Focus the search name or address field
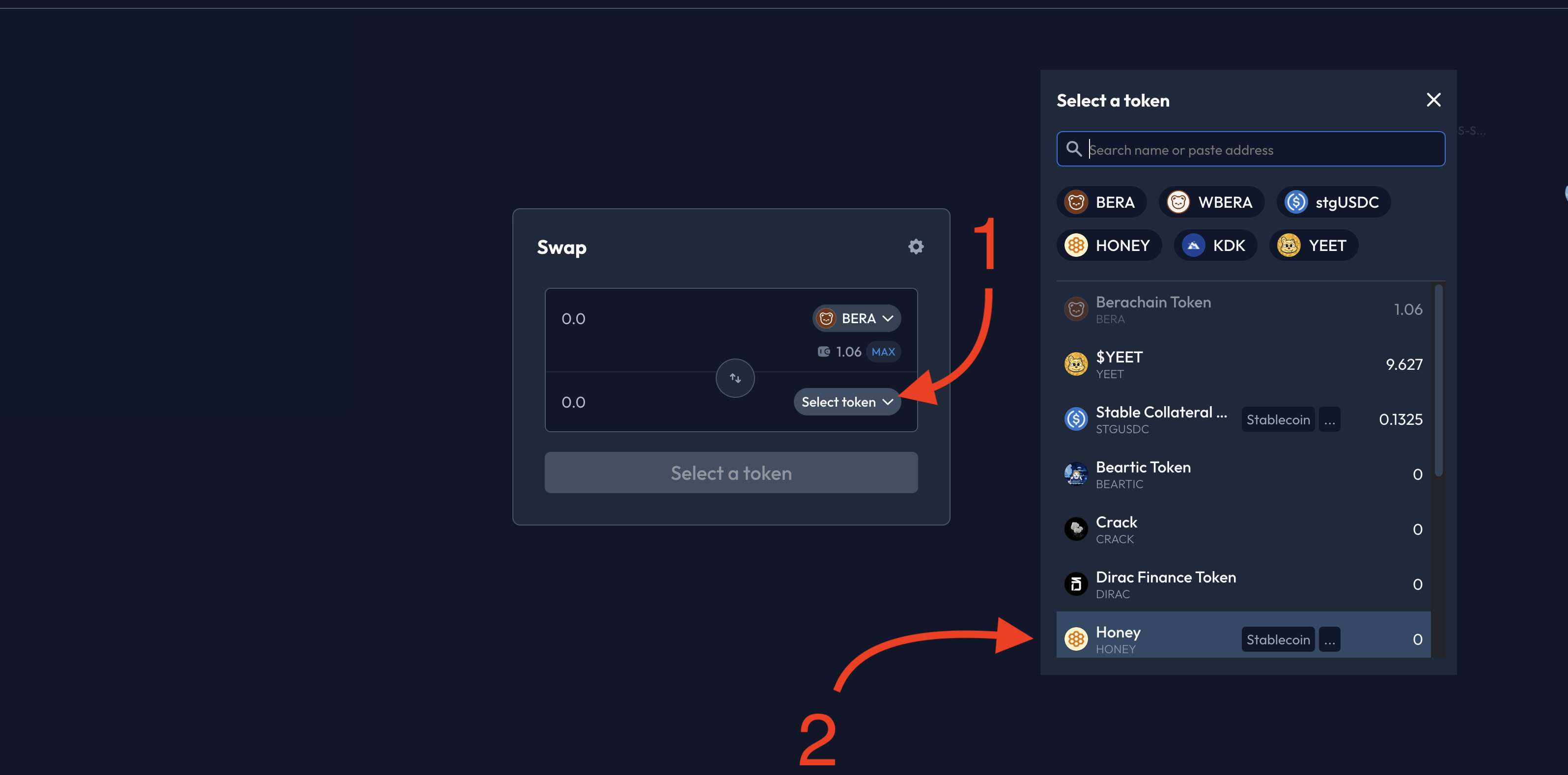The width and height of the screenshot is (1568, 775). point(1250,149)
